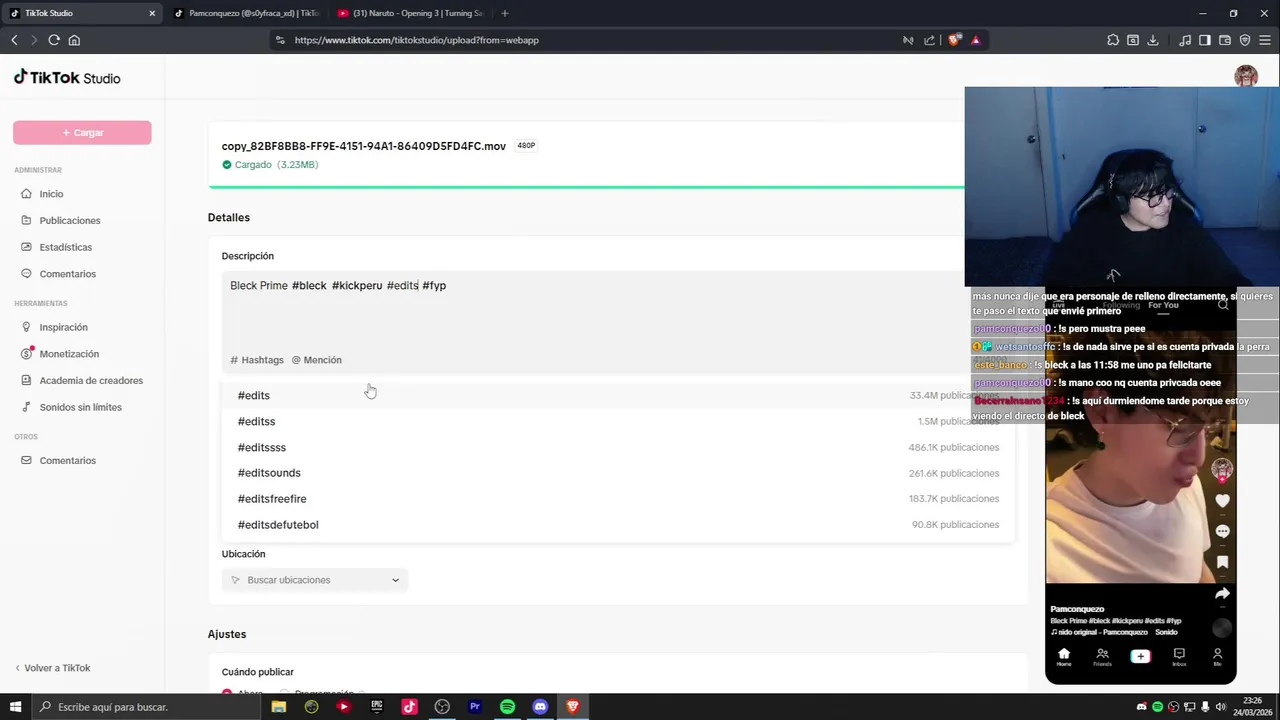Screen dimensions: 1280x720
Task: Select the #editss hashtag suggestion
Action: [x=618, y=421]
